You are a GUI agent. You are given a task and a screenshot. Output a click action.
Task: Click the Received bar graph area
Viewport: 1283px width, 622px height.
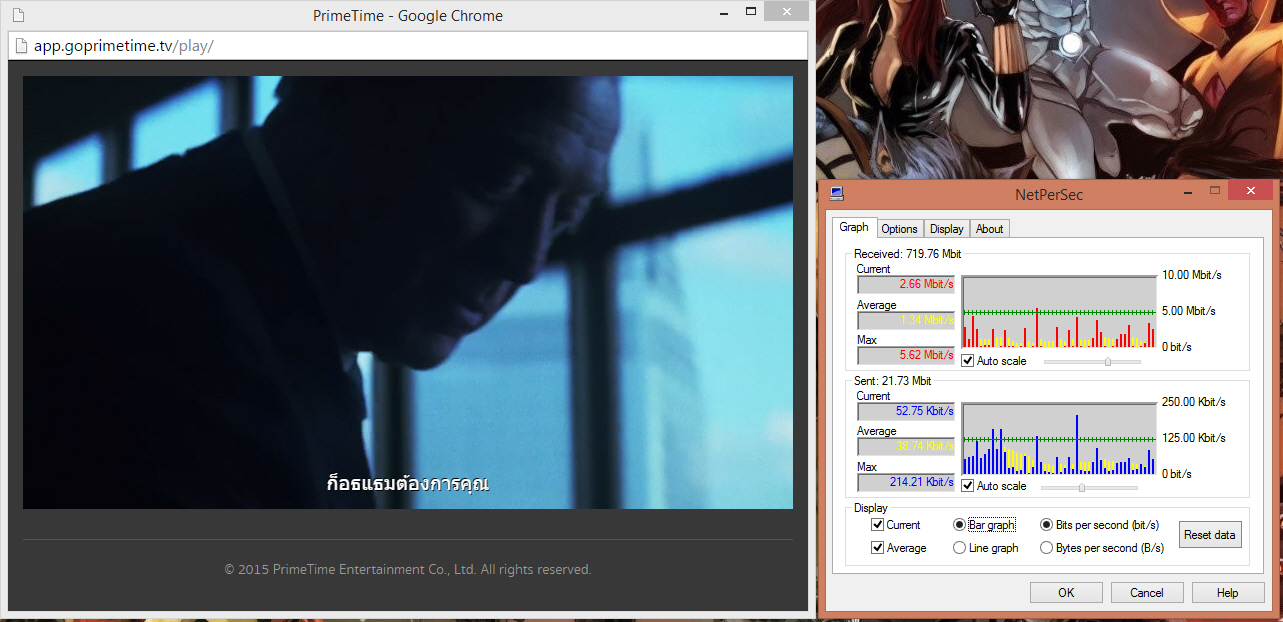pyautogui.click(x=1059, y=312)
